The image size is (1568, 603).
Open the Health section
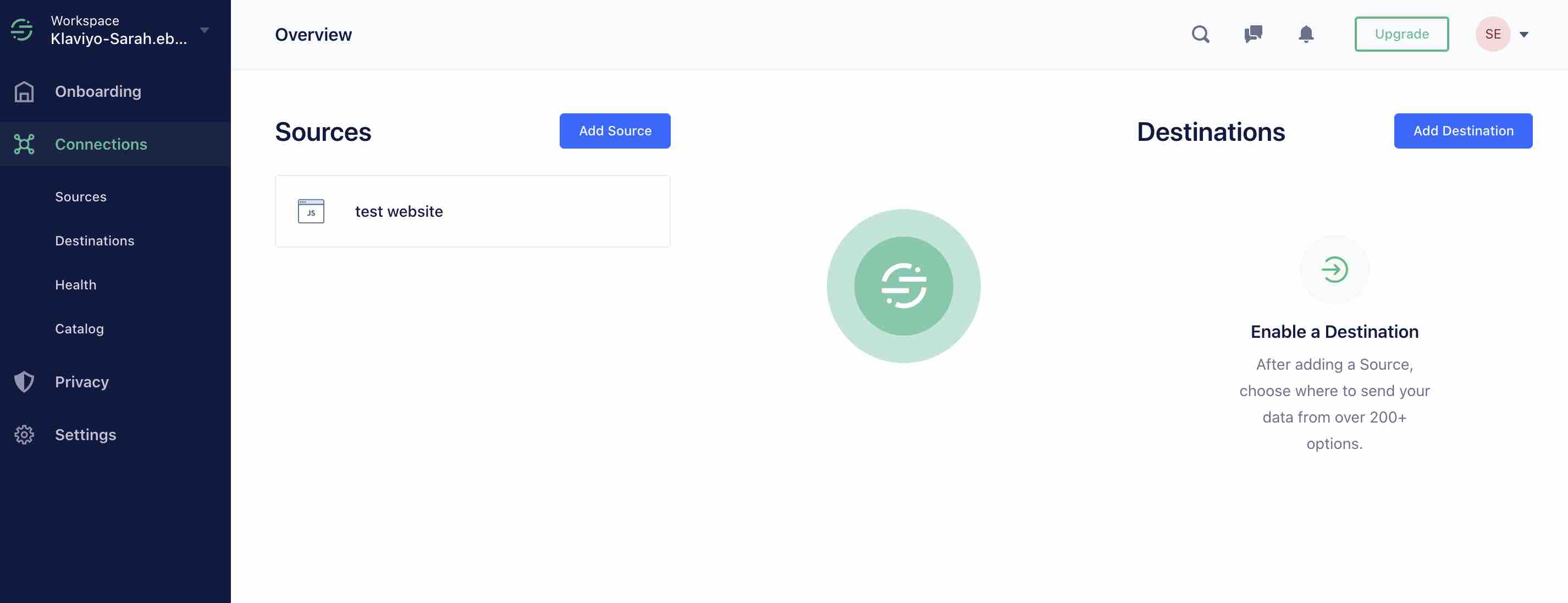[75, 284]
